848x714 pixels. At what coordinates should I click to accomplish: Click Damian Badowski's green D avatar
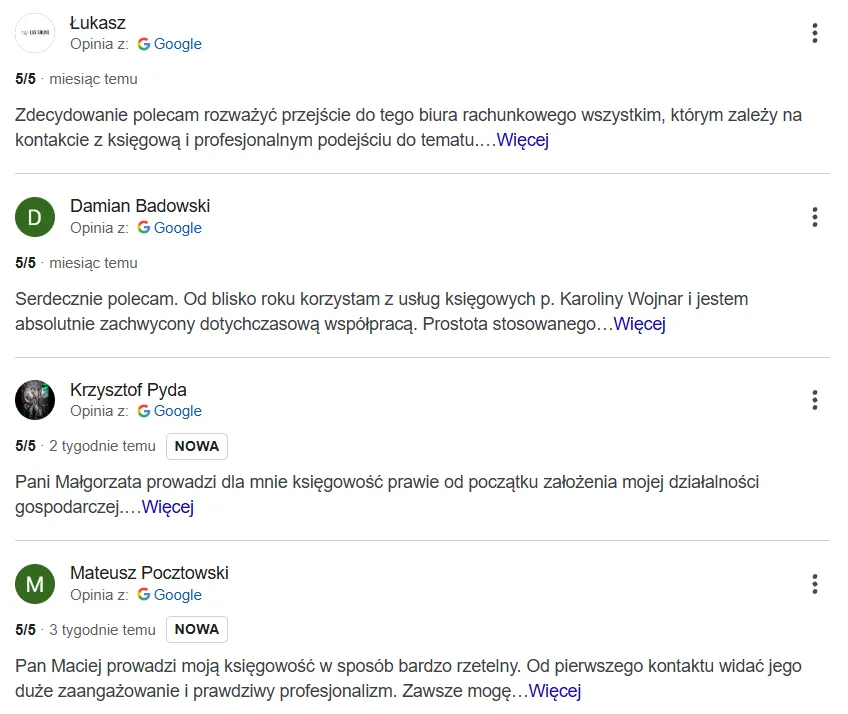(35, 217)
